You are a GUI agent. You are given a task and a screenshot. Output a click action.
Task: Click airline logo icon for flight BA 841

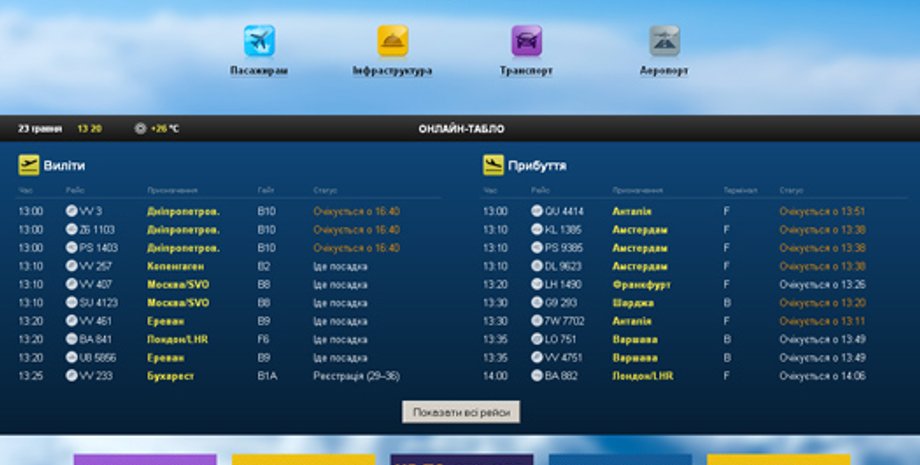71,339
